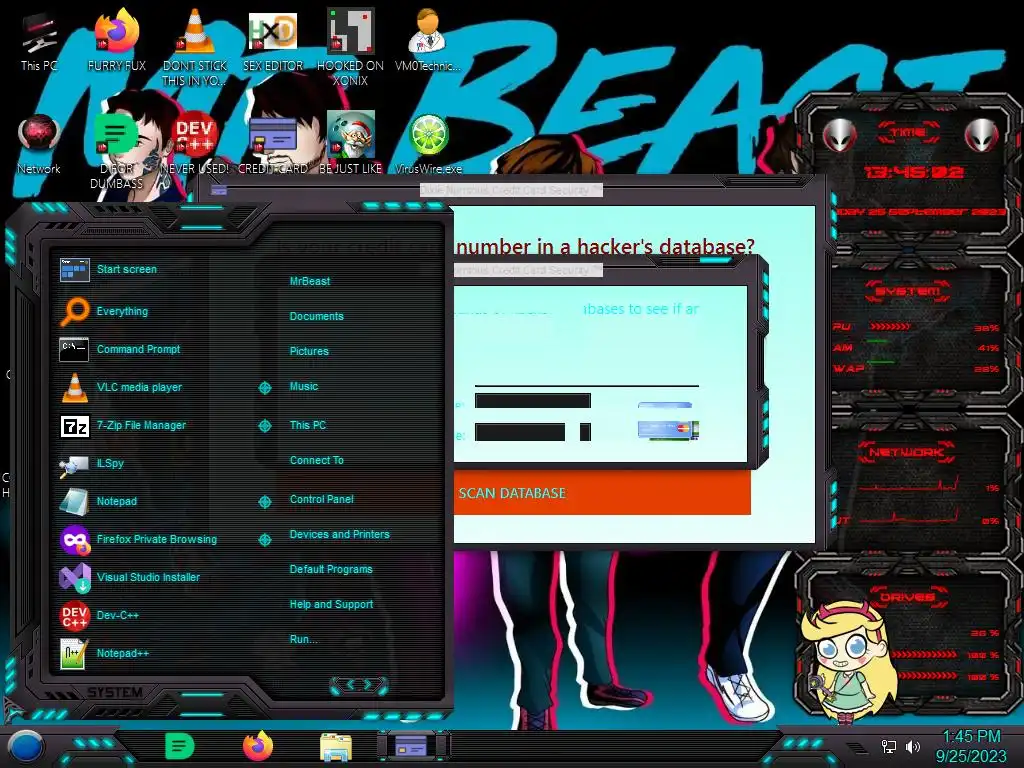Open Connect To in start menu
The image size is (1024, 768).
[316, 460]
